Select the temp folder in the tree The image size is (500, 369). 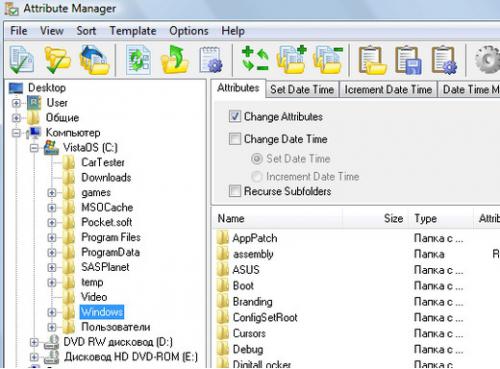92,282
